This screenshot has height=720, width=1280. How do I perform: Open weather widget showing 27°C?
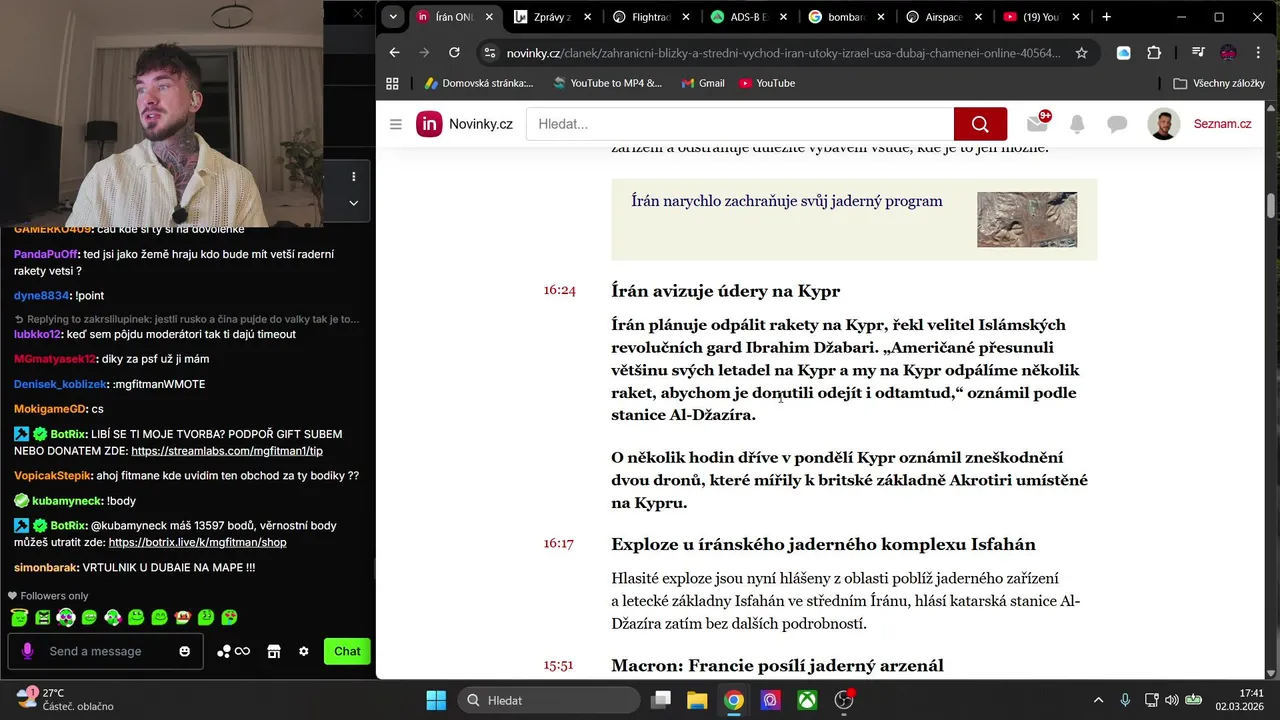[x=65, y=699]
